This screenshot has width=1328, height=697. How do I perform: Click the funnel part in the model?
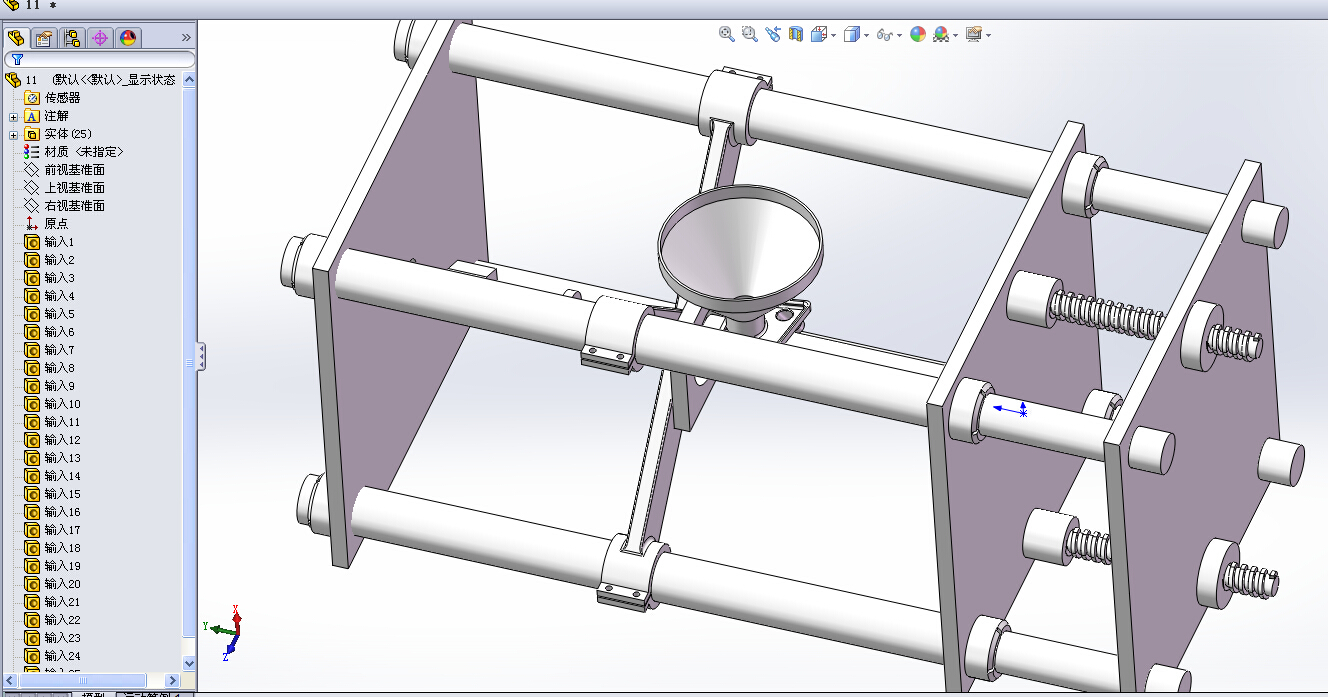coord(741,250)
